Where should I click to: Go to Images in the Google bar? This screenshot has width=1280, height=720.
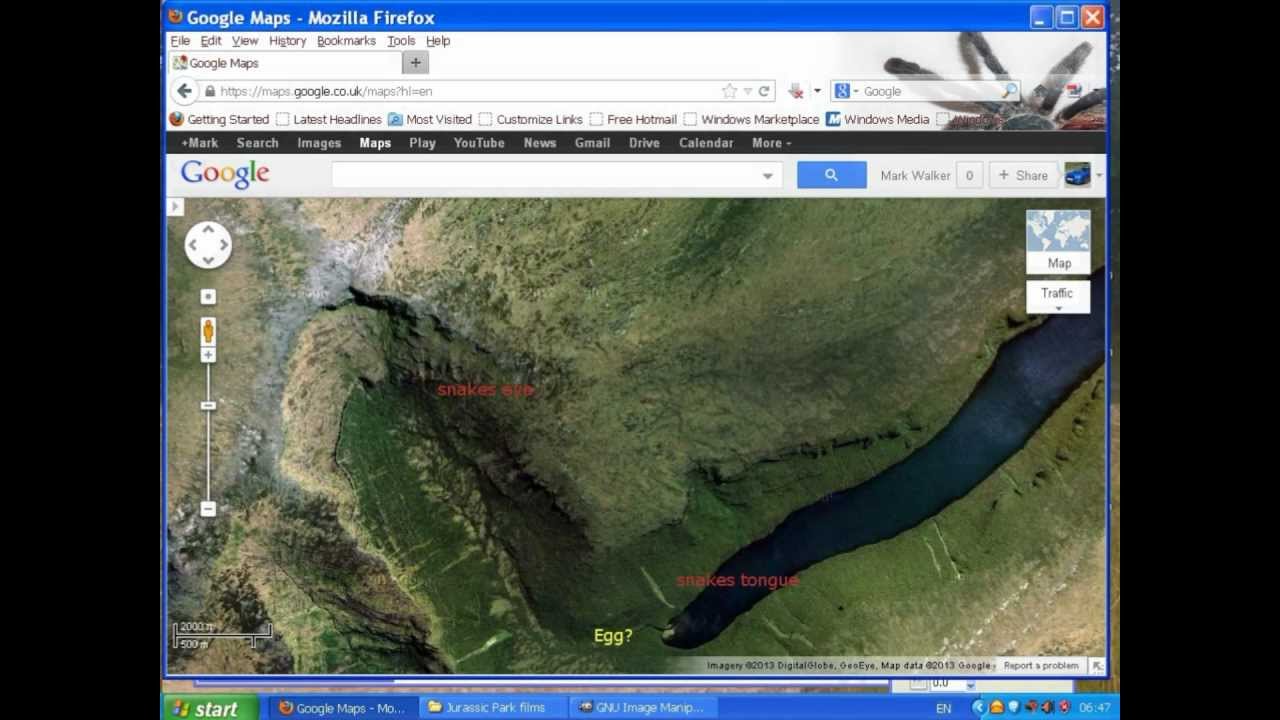[x=319, y=143]
